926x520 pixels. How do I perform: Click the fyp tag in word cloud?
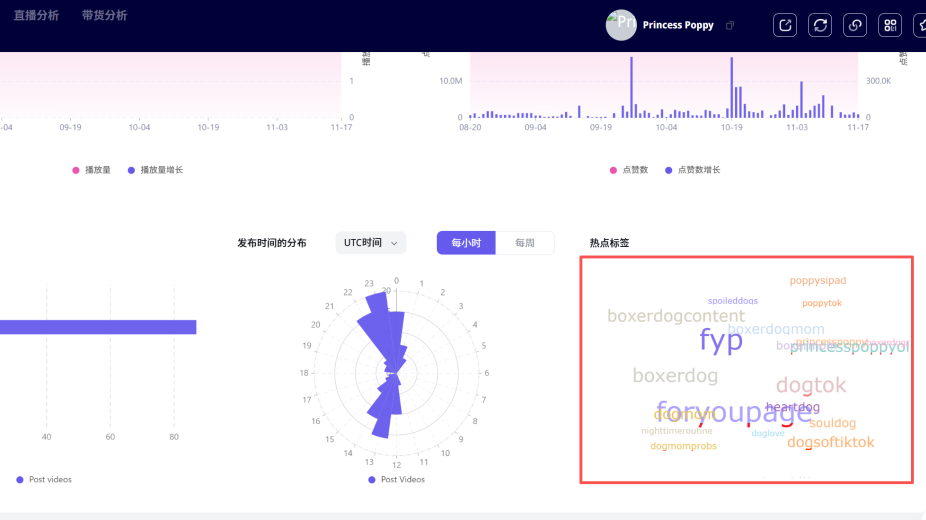coord(720,341)
